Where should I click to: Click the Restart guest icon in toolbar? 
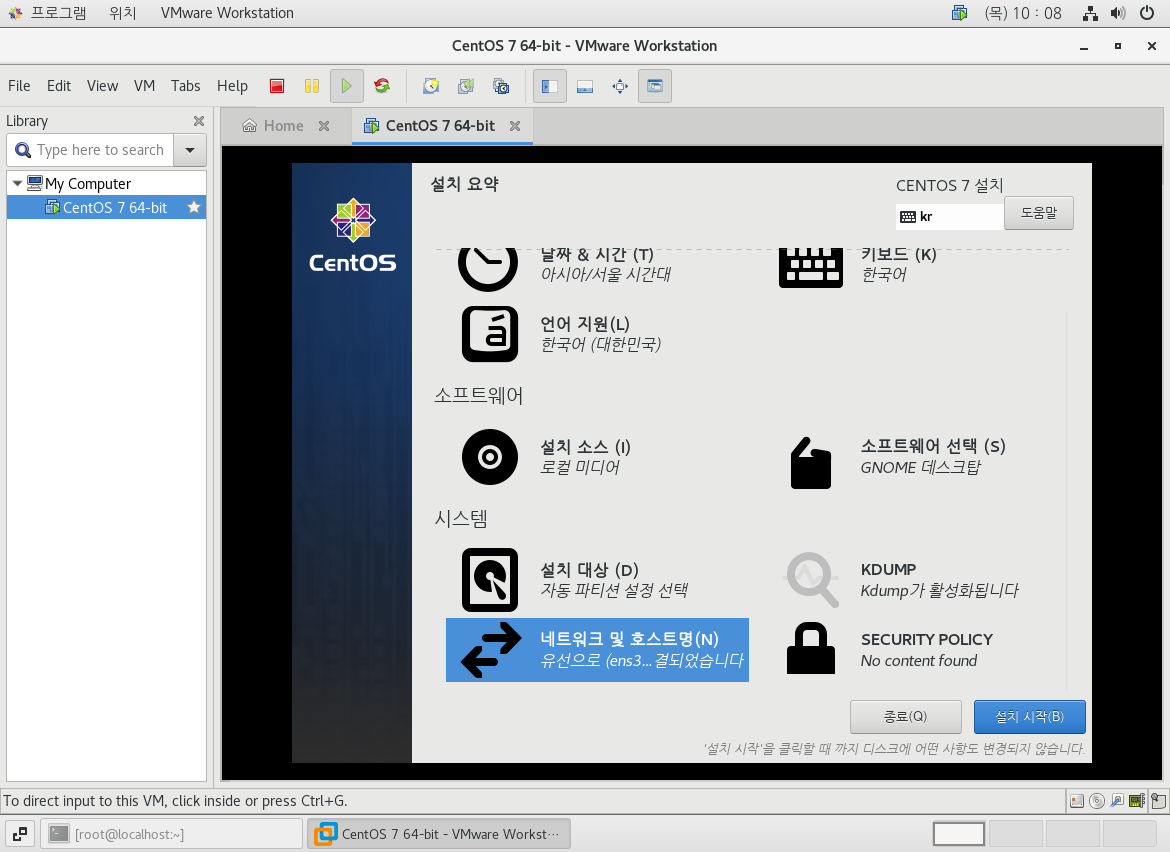382,86
